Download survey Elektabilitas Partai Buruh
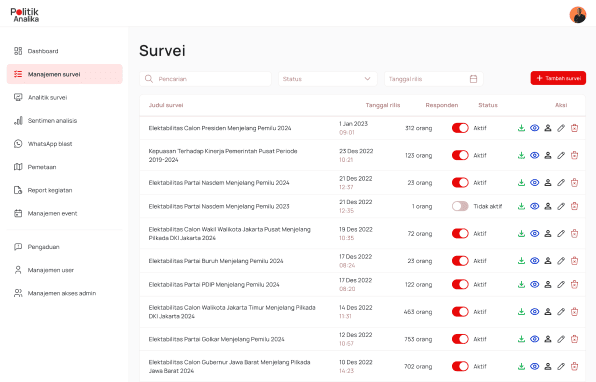Screen dimensions: 596x382 [521, 261]
